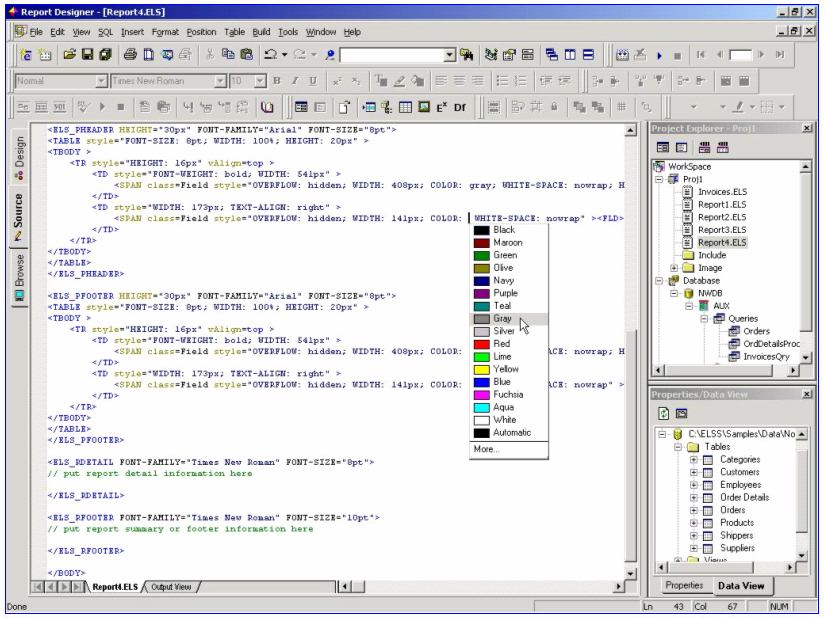Click the Ex expression toolbar icon

click(441, 107)
